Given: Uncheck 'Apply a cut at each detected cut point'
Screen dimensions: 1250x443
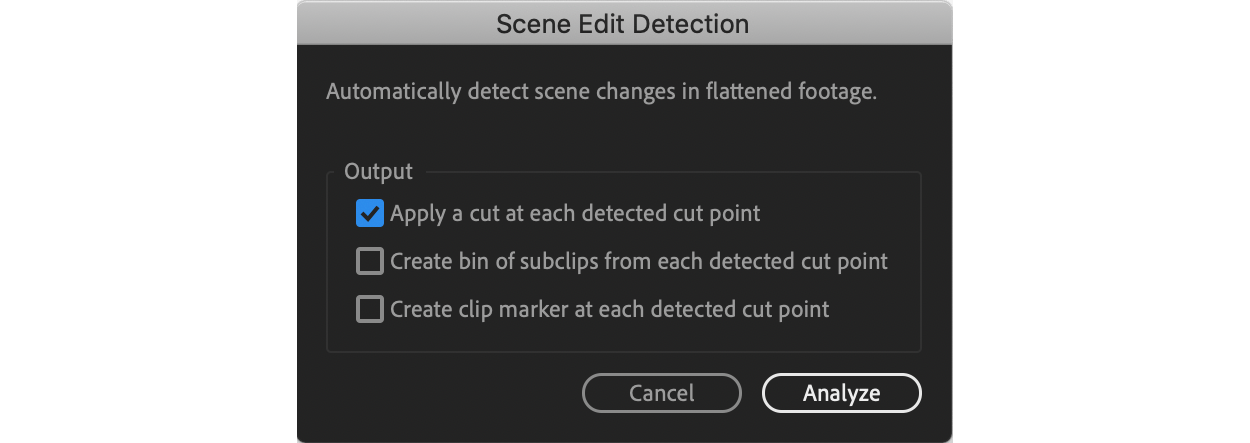Looking at the screenshot, I should [370, 213].
